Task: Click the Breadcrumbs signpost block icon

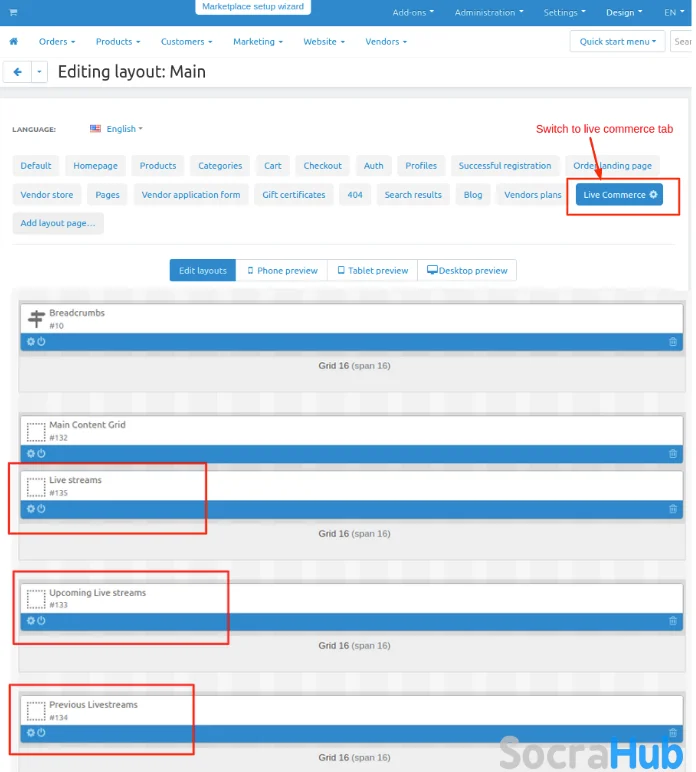Action: pyautogui.click(x=36, y=319)
